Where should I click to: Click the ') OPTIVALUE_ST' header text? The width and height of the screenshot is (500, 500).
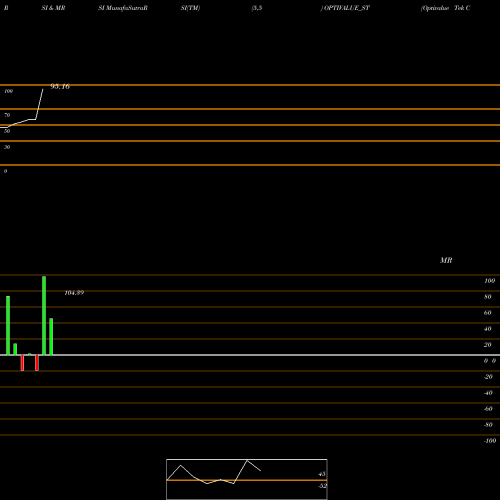[x=345, y=8]
